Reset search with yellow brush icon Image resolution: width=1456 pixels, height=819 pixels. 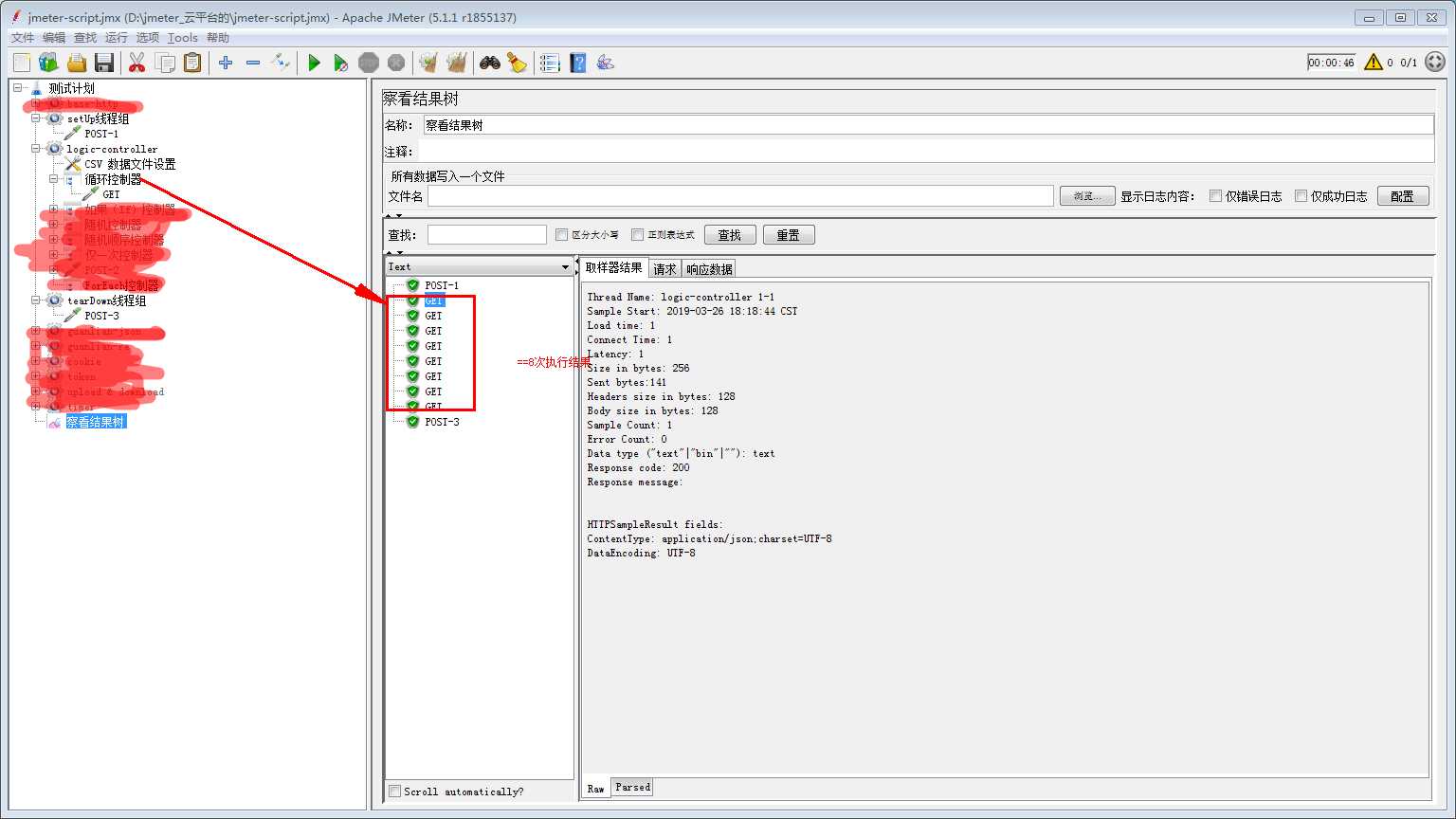[517, 63]
